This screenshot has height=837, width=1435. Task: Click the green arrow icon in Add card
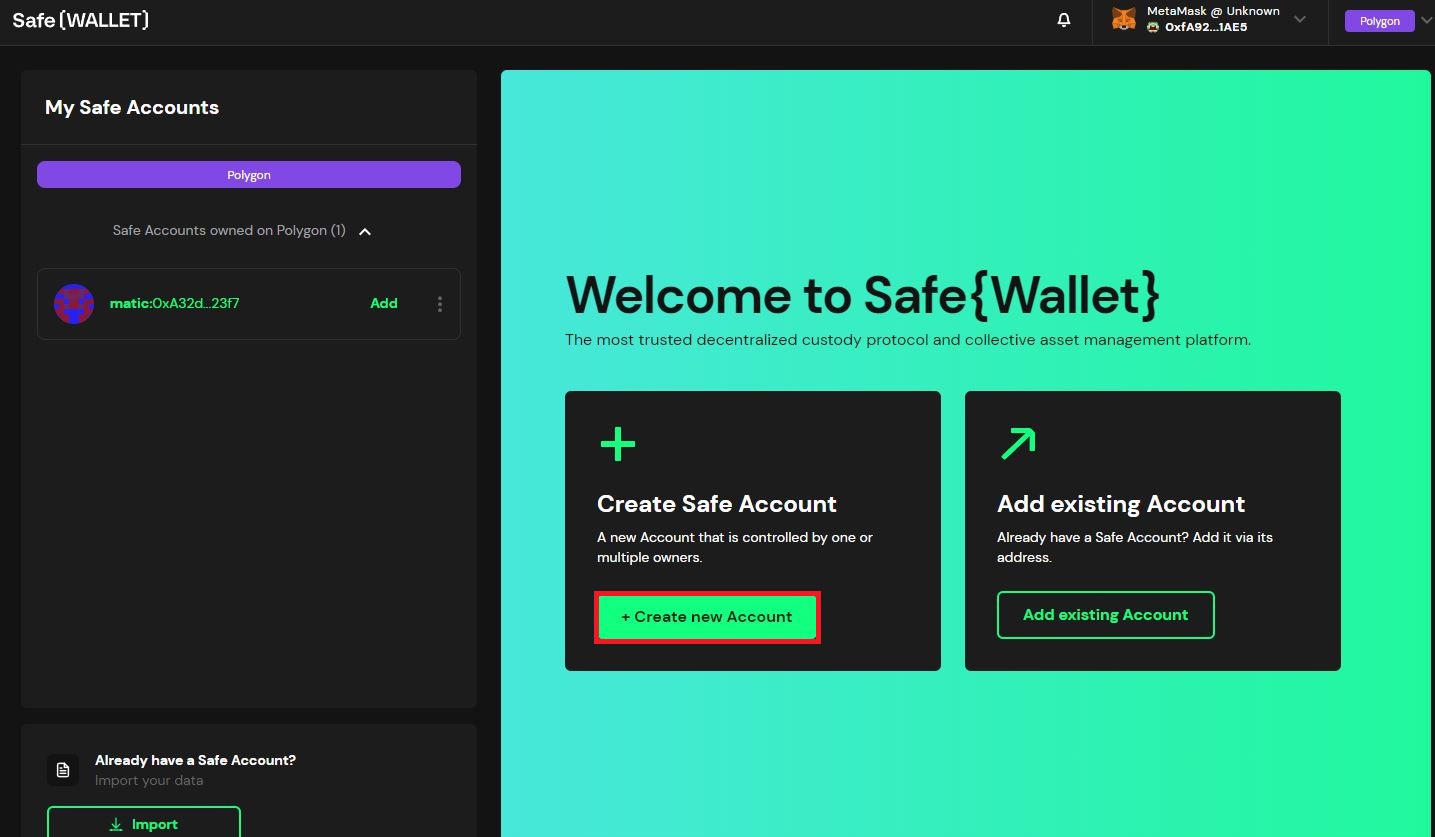(x=1018, y=444)
